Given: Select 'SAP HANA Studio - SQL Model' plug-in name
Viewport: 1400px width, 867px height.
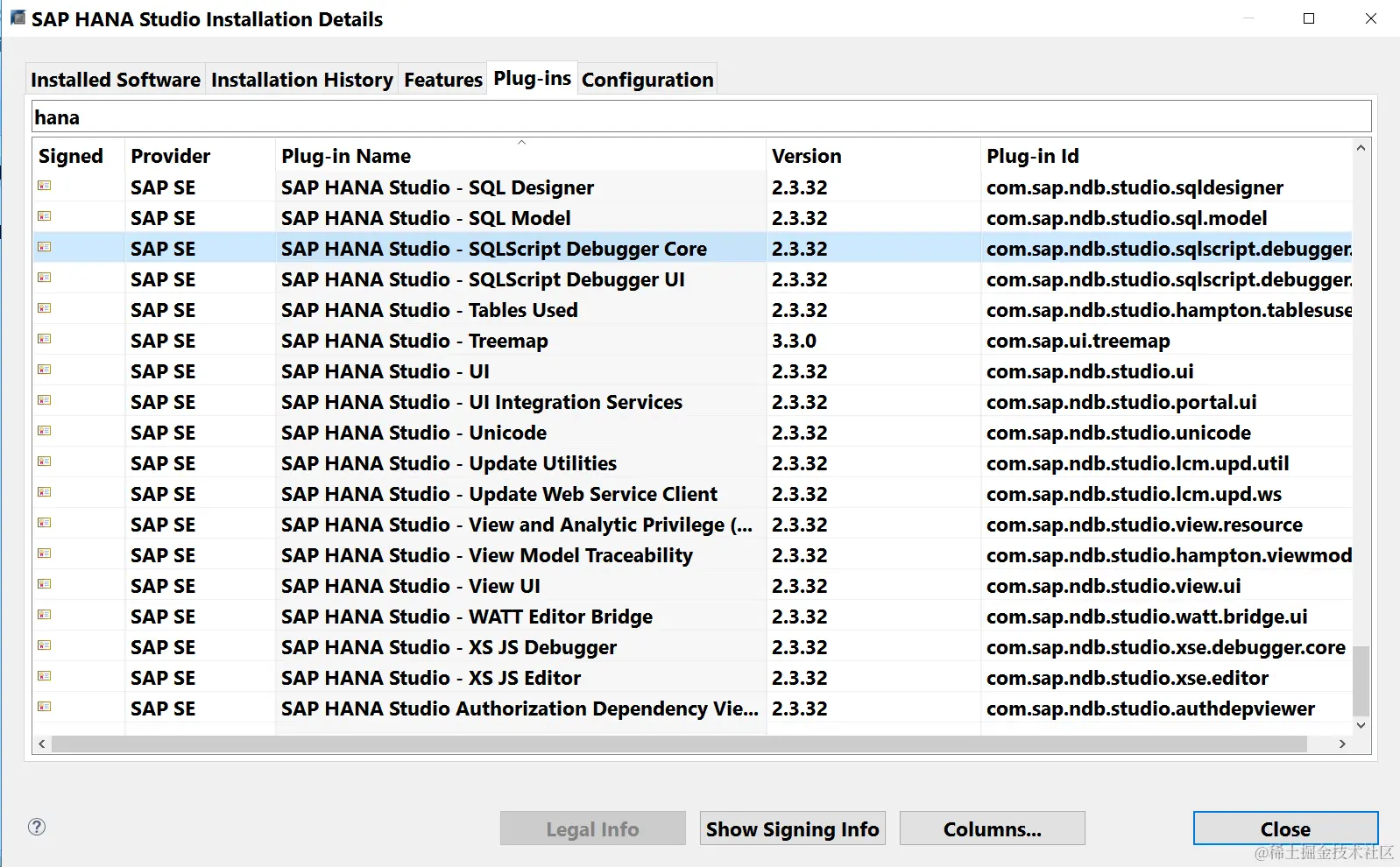Looking at the screenshot, I should click(426, 218).
